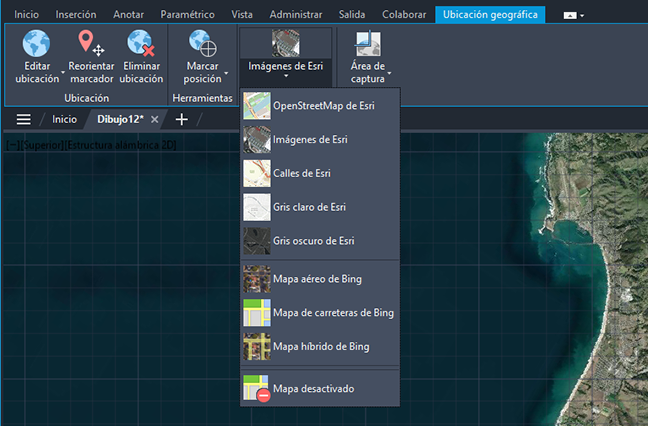This screenshot has height=426, width=648.
Task: Collapse the Imágenes de Esri dropdown arrow
Action: click(x=286, y=76)
